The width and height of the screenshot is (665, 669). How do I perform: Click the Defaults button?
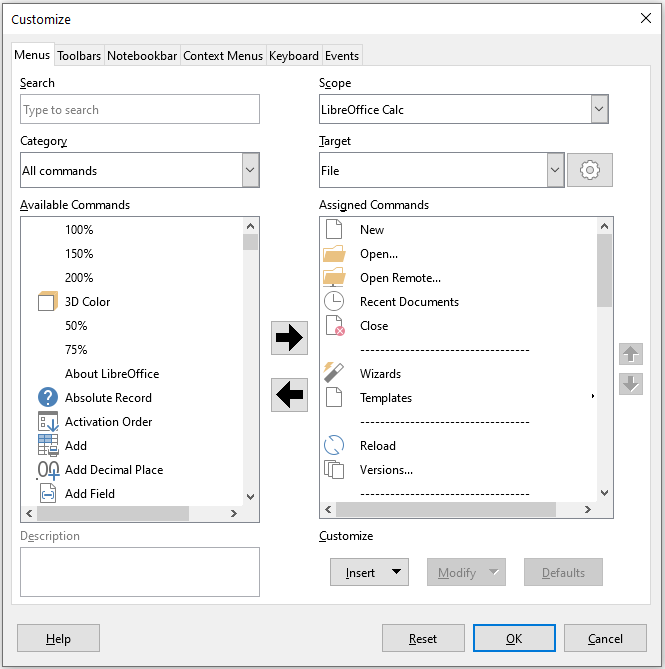click(563, 572)
